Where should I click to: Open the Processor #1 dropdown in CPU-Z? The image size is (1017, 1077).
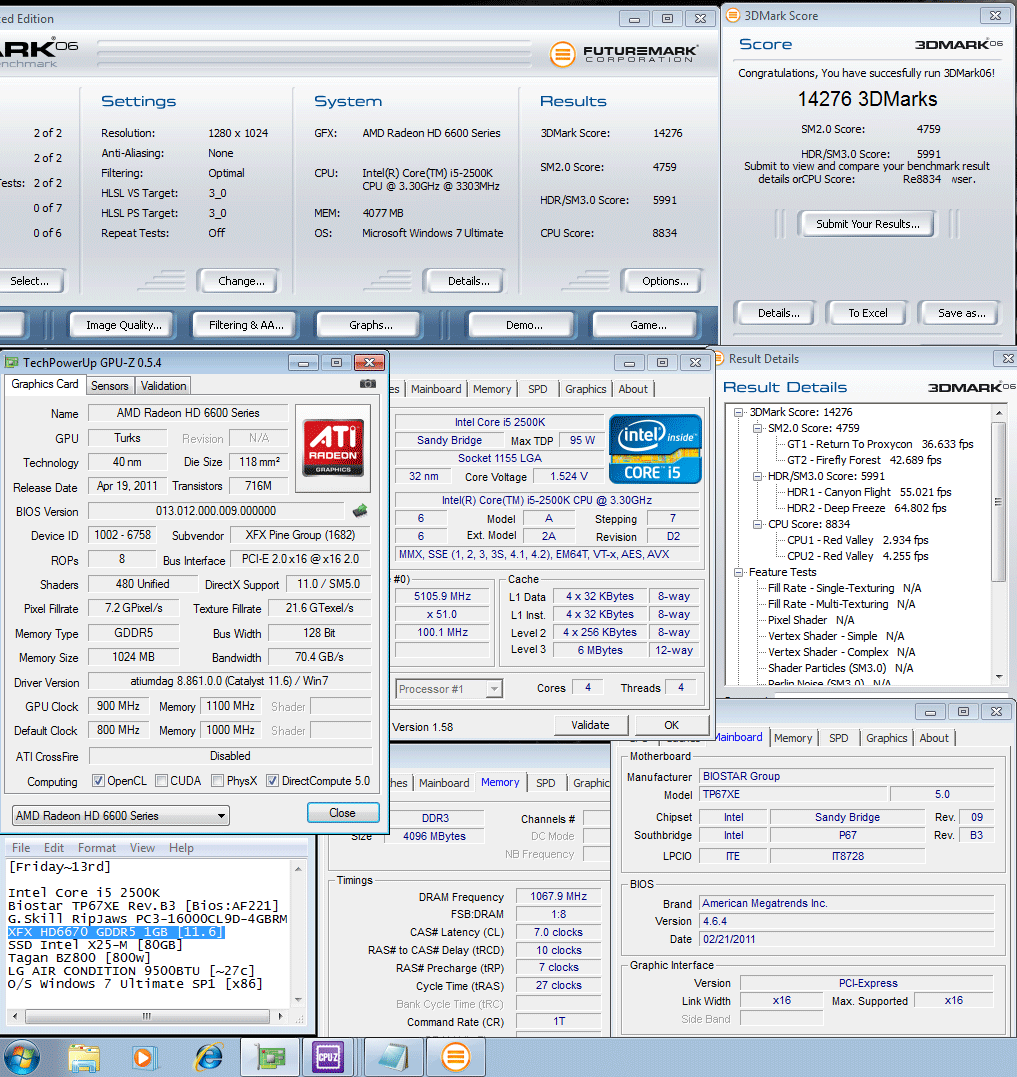pyautogui.click(x=449, y=689)
